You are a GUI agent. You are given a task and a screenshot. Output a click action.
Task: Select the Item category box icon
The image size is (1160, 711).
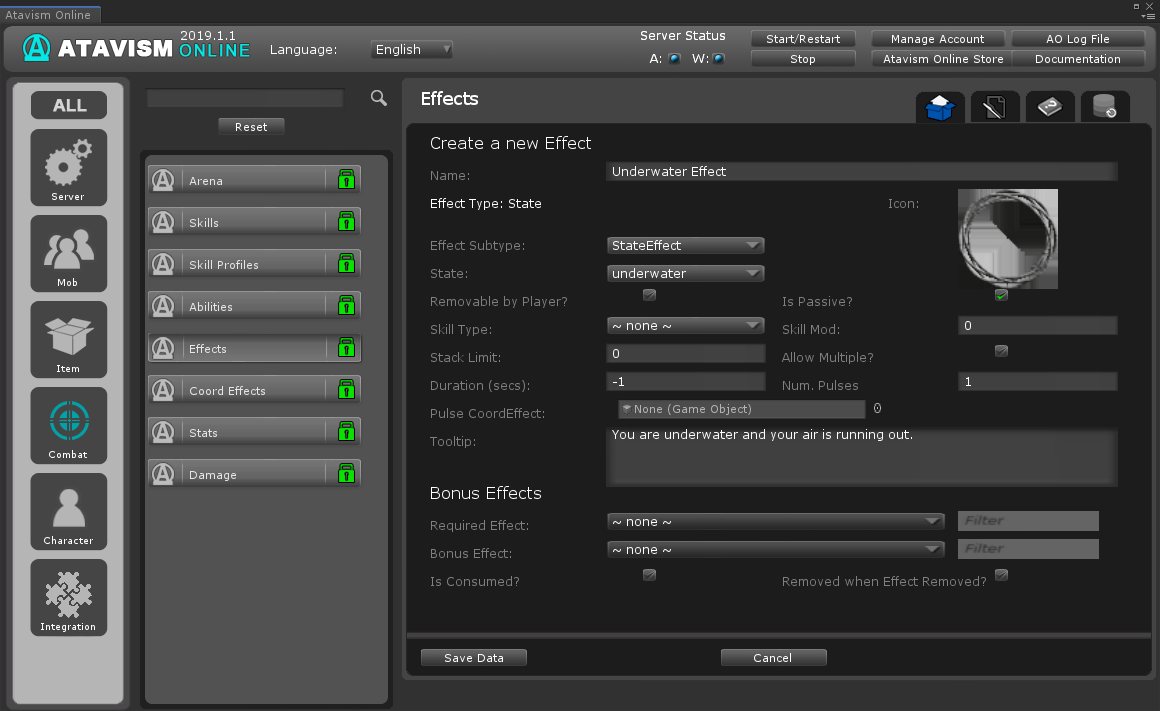click(68, 338)
